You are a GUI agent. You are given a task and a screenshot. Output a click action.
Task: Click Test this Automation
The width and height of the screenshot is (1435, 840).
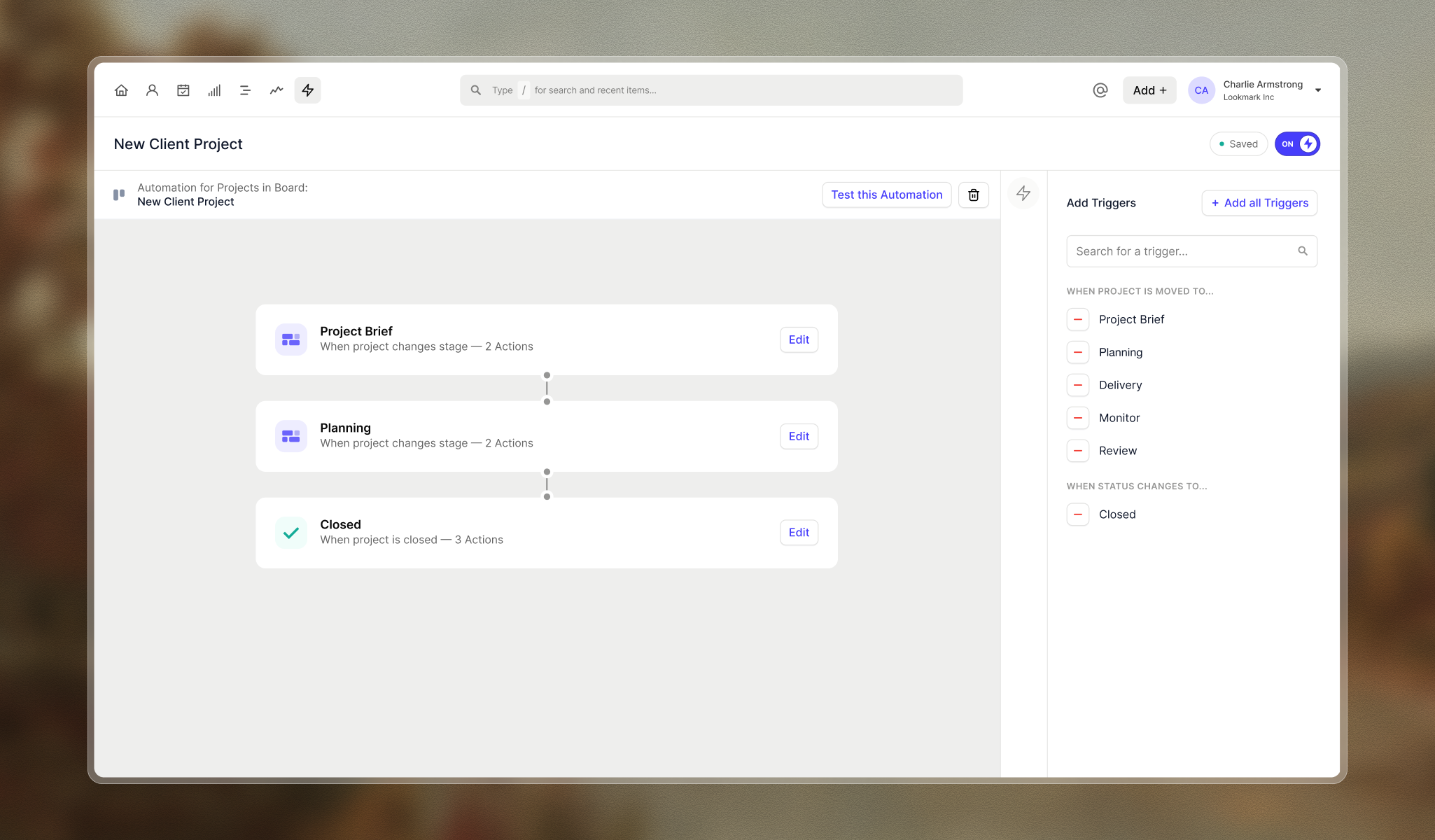pyautogui.click(x=886, y=195)
